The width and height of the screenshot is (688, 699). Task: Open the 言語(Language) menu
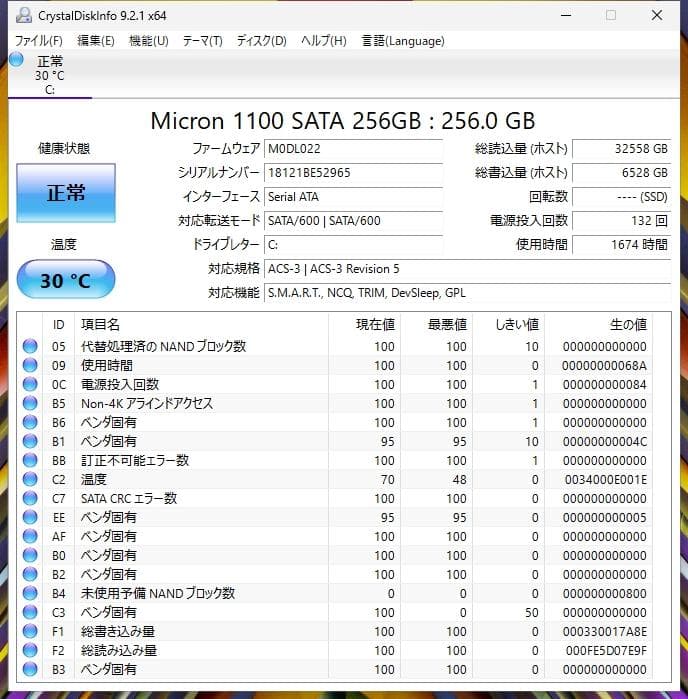coord(403,41)
